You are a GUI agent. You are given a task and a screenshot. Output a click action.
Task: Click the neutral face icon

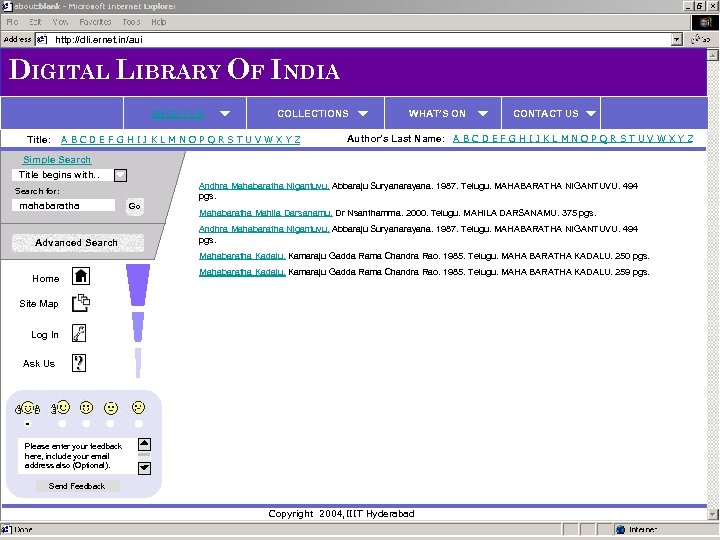111,408
